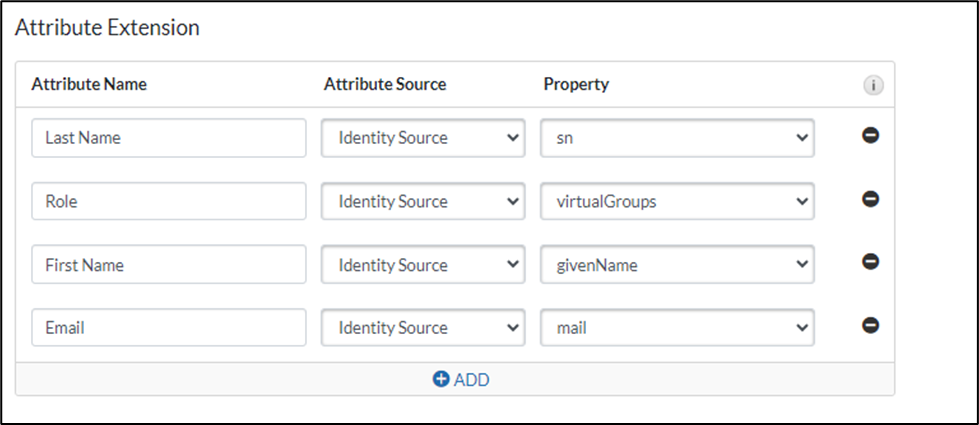Open Attribute Source dropdown for Role
The width and height of the screenshot is (979, 425).
click(x=423, y=201)
